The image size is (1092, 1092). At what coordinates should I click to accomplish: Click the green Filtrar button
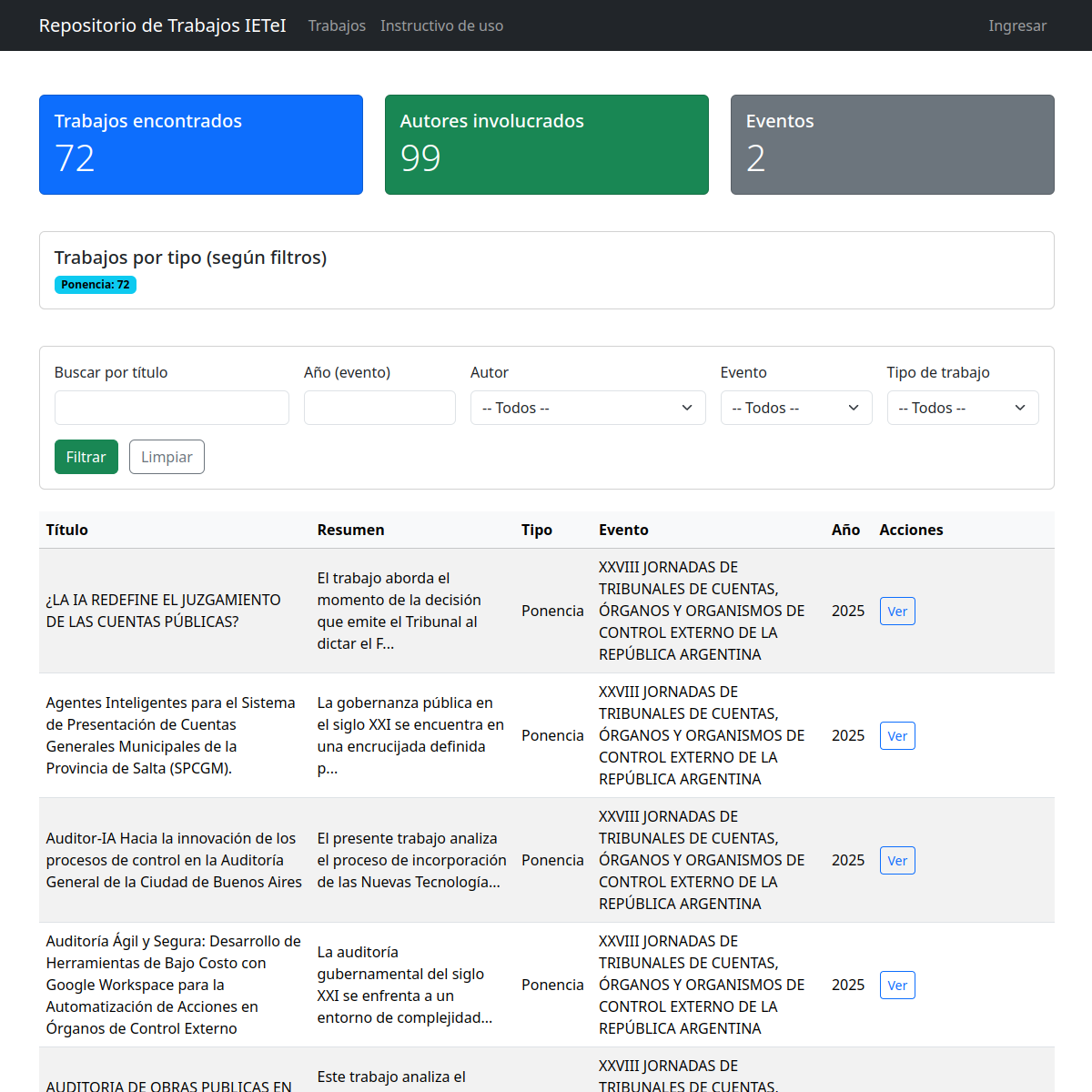tap(86, 457)
